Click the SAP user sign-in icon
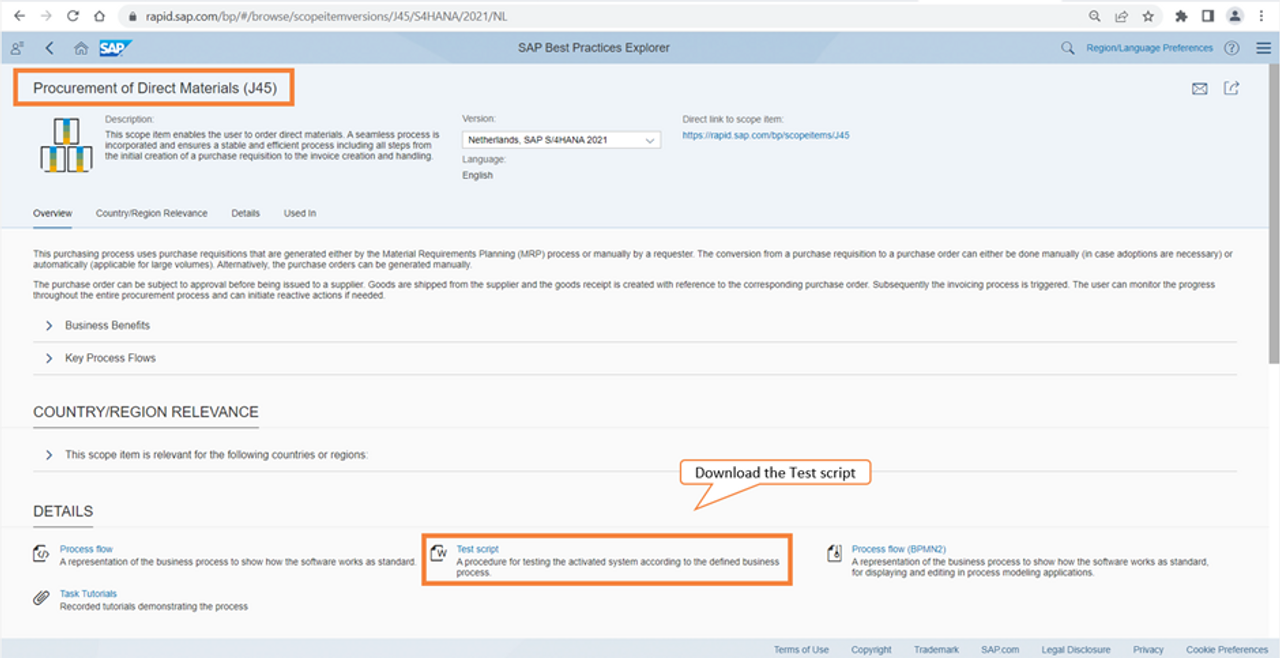Image resolution: width=1280 pixels, height=658 pixels. (x=17, y=48)
